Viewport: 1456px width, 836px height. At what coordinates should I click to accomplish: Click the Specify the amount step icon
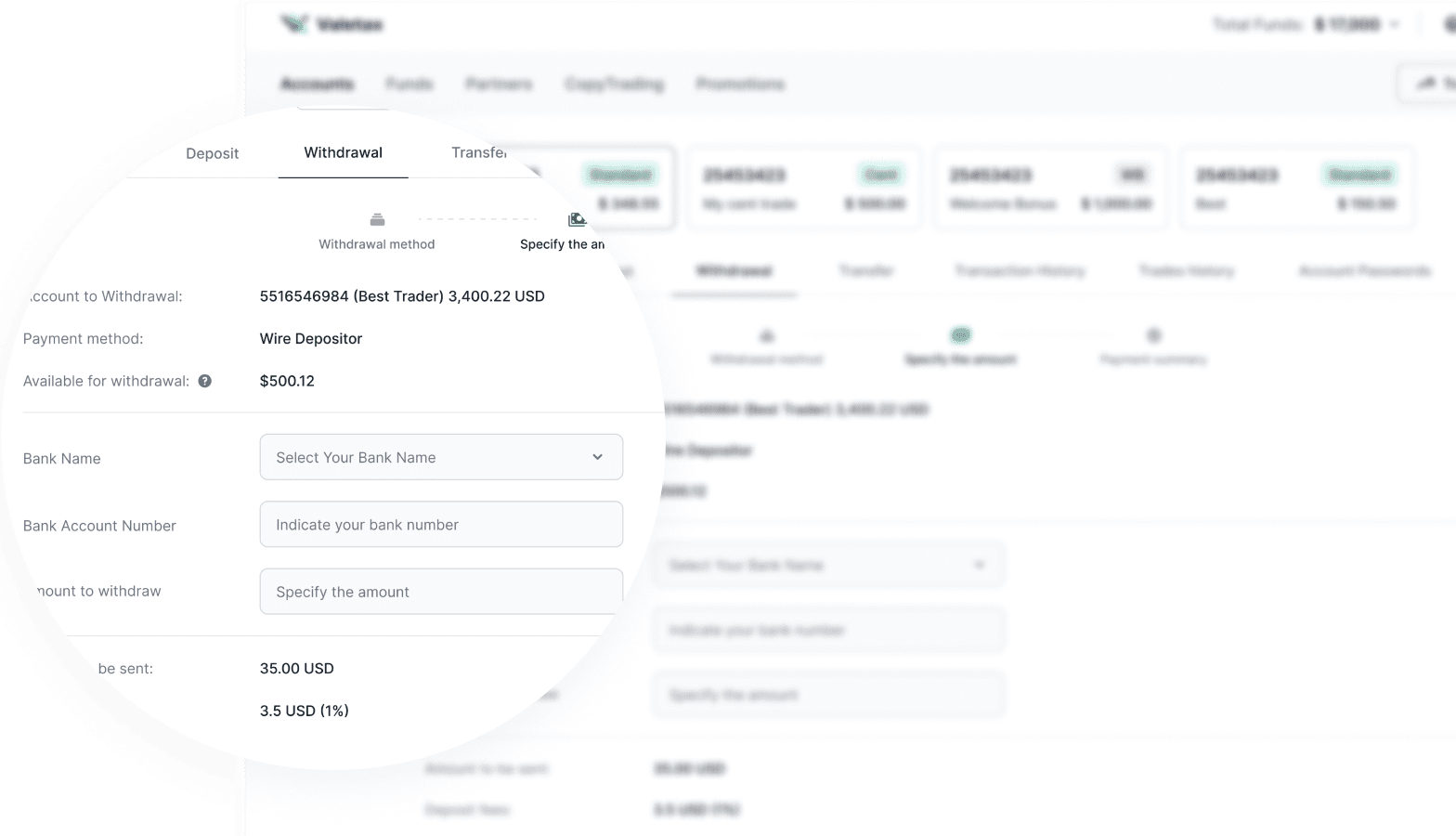577,220
